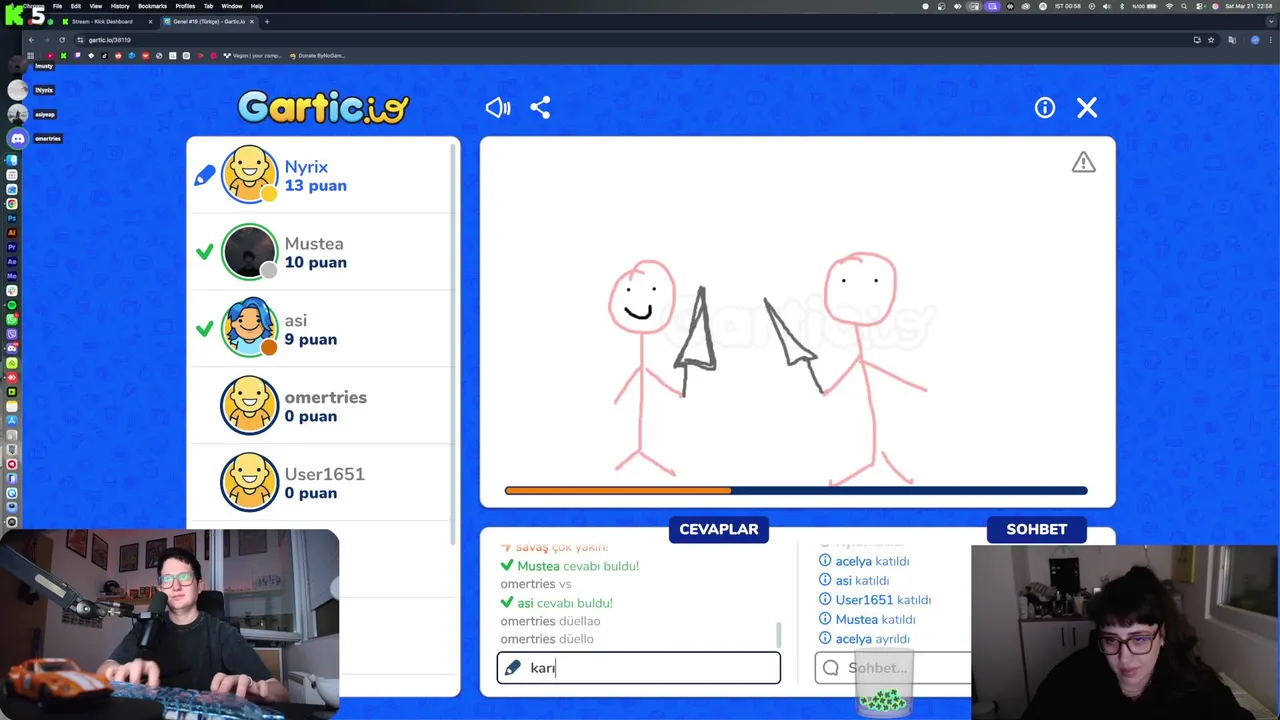Click the CEVAPLAR tab label
The height and width of the screenshot is (720, 1280).
click(x=719, y=529)
